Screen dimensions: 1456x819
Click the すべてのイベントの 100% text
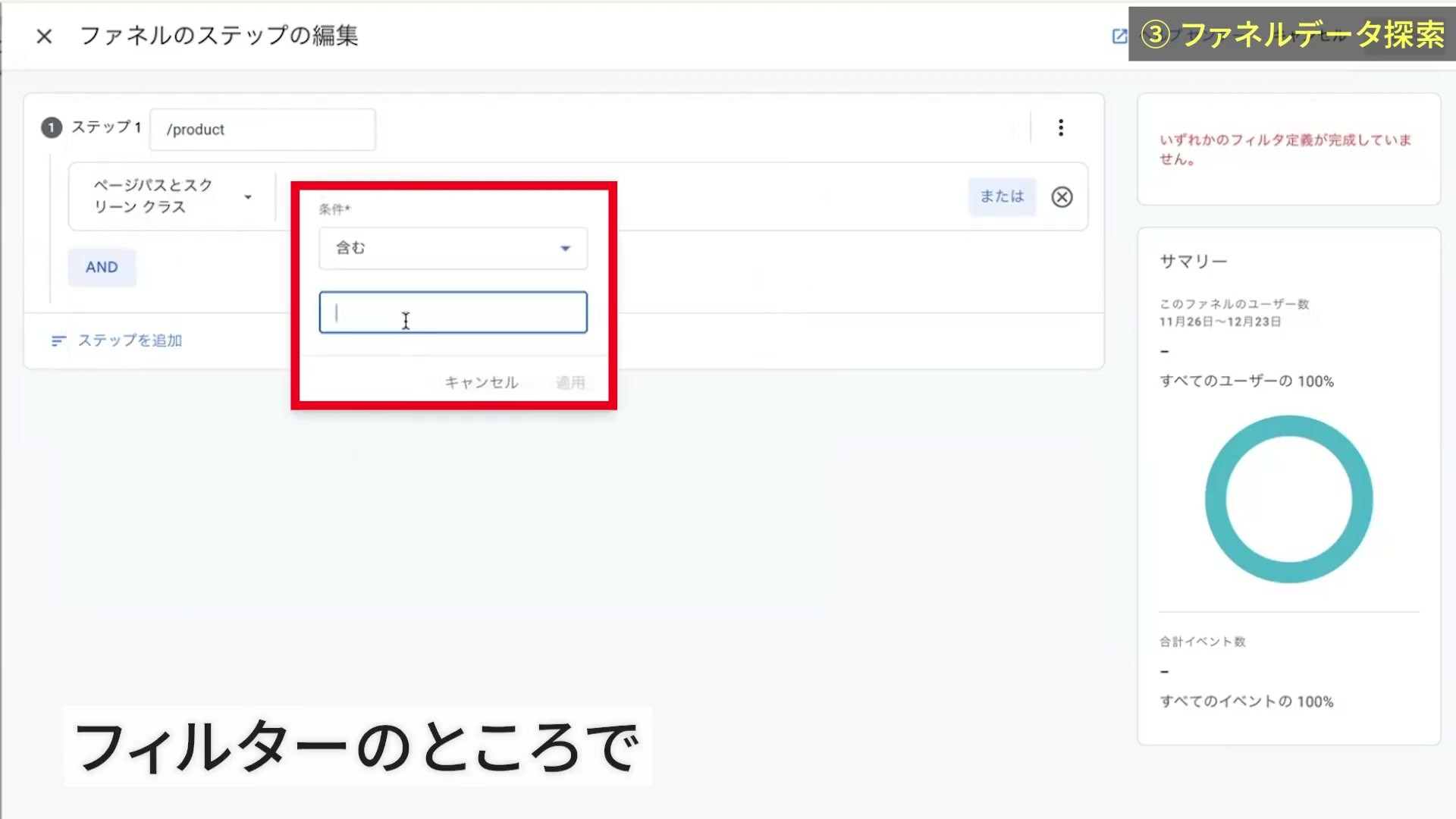(1246, 701)
